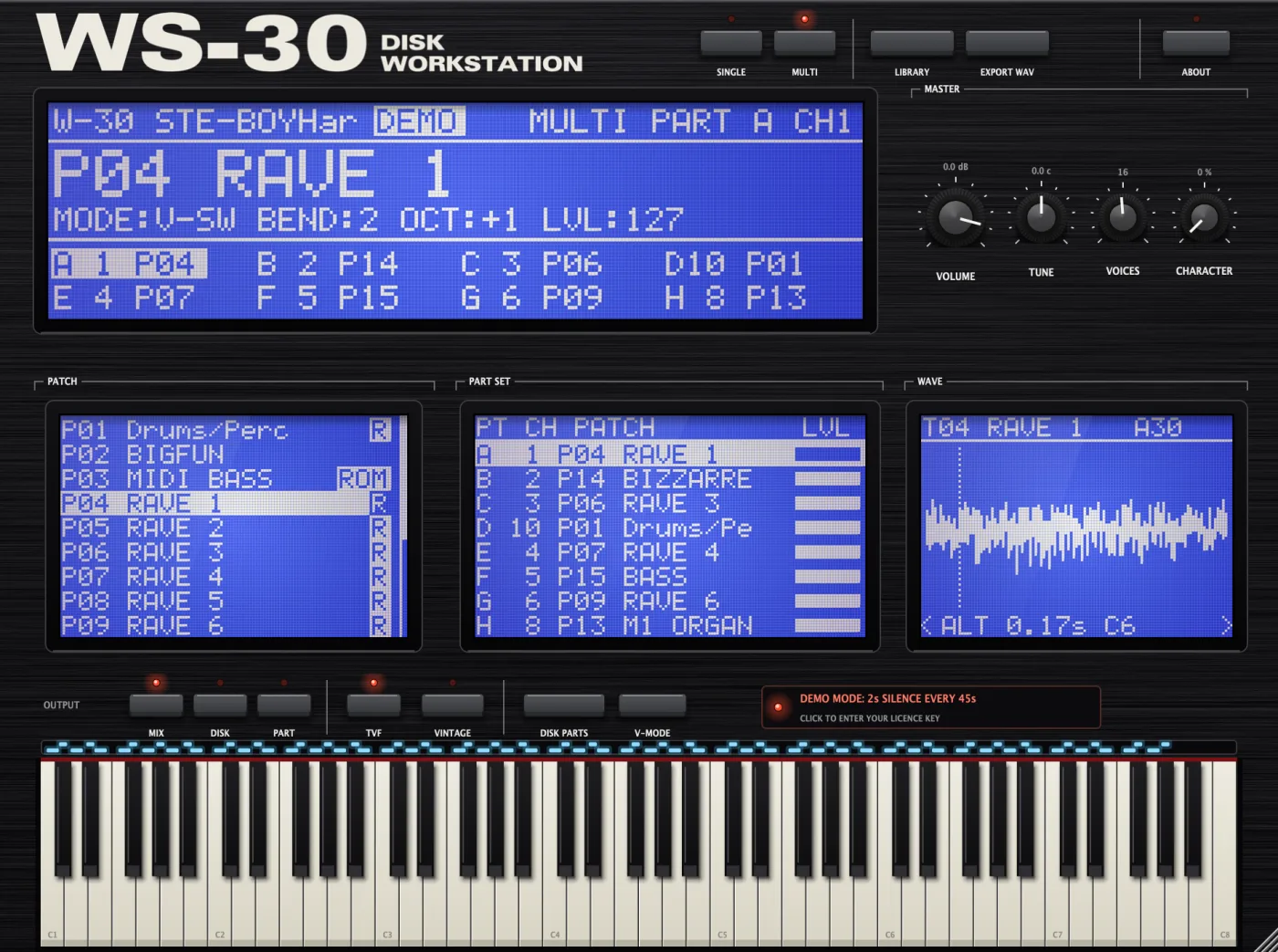Select part slot D10 P01 in main display
1278x952 pixels.
(734, 265)
